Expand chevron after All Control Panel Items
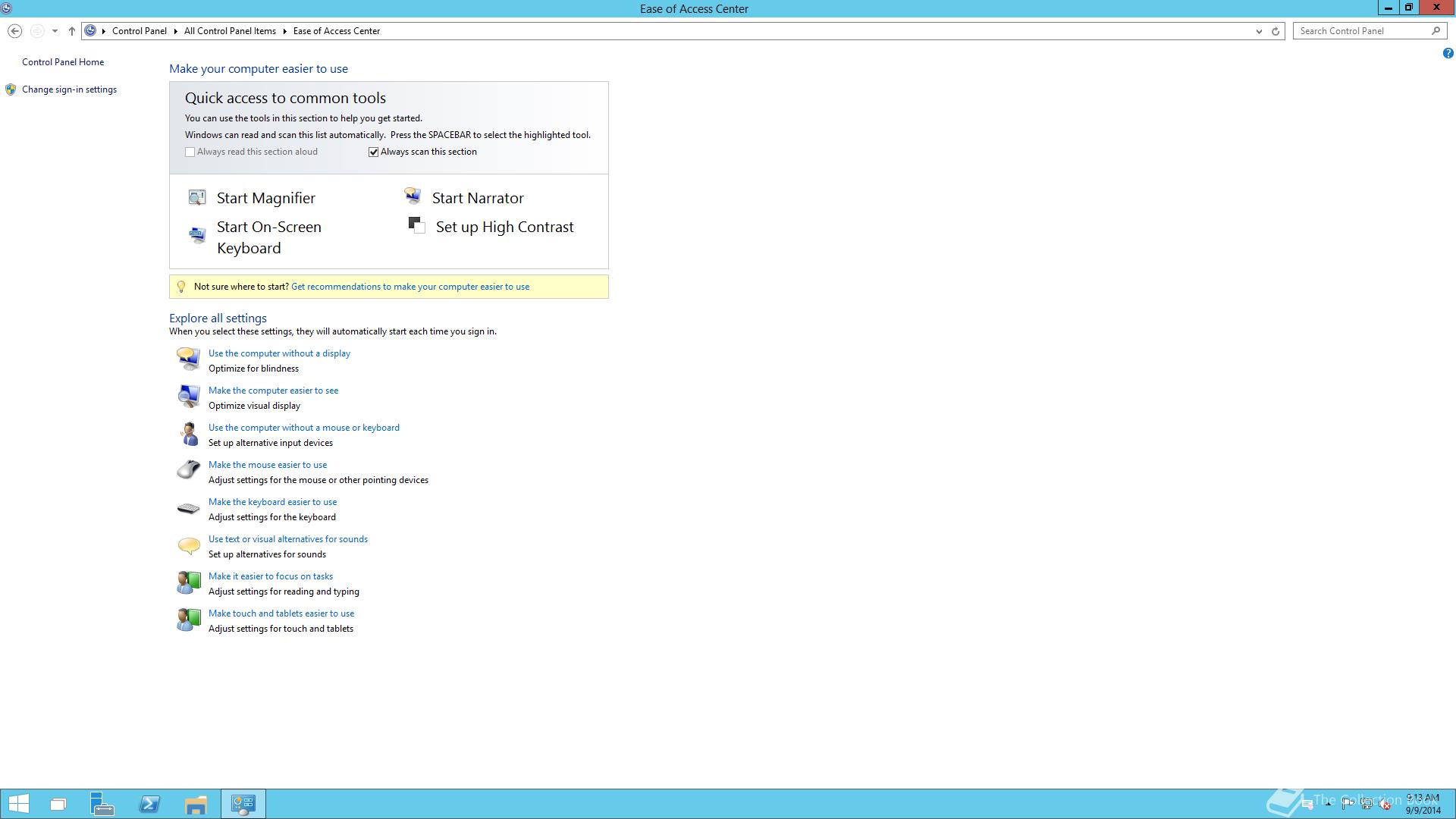Screen dimensions: 1456x819 click(x=284, y=31)
